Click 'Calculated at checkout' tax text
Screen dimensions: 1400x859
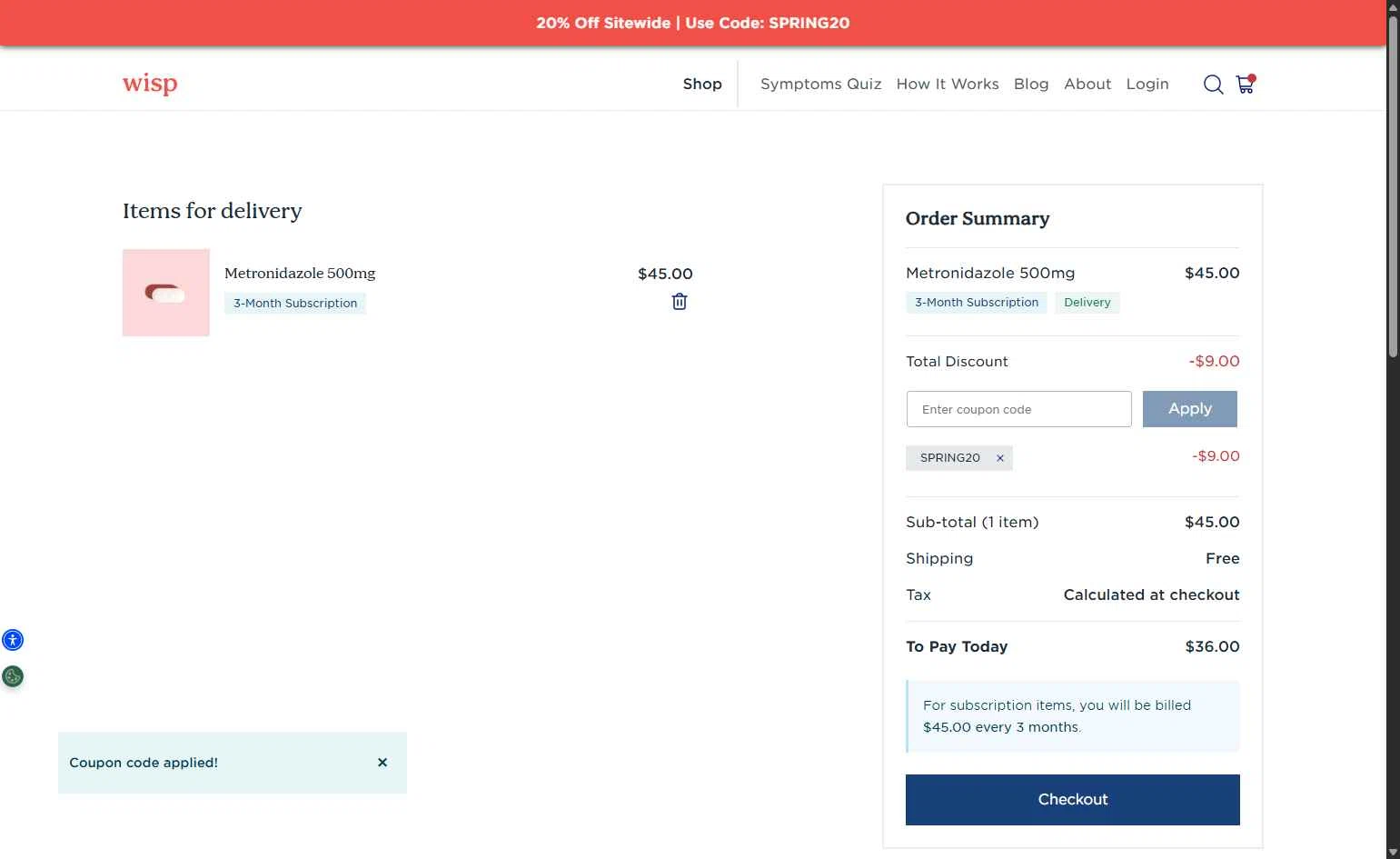pyautogui.click(x=1152, y=594)
